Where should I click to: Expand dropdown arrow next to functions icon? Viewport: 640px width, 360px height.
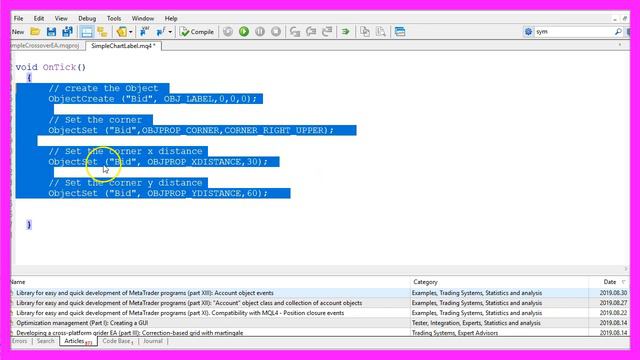click(x=170, y=31)
